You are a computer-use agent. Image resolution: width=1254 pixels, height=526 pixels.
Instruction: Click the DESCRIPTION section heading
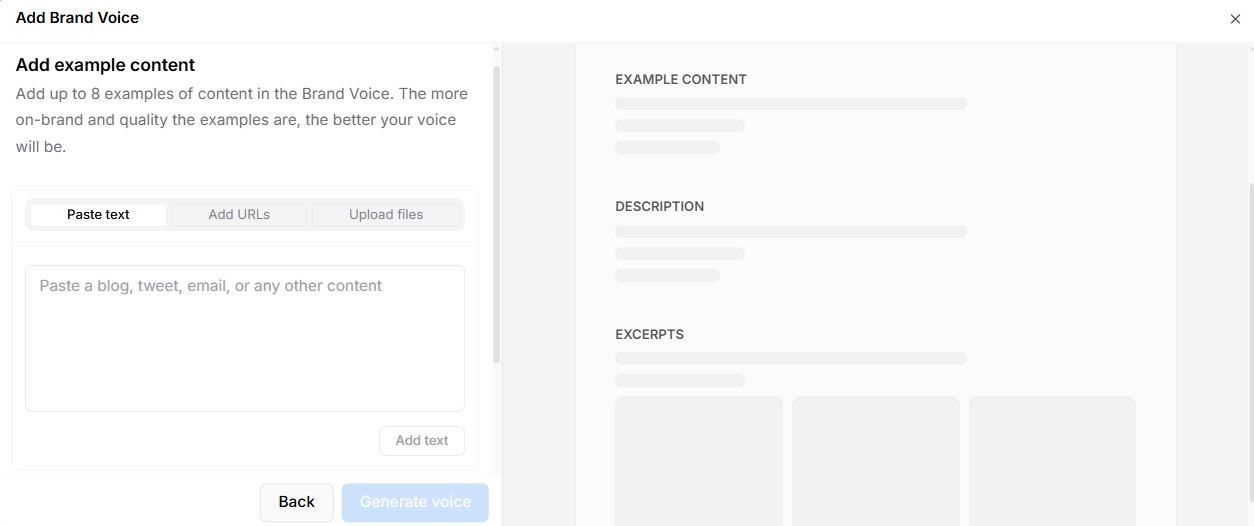pyautogui.click(x=659, y=206)
